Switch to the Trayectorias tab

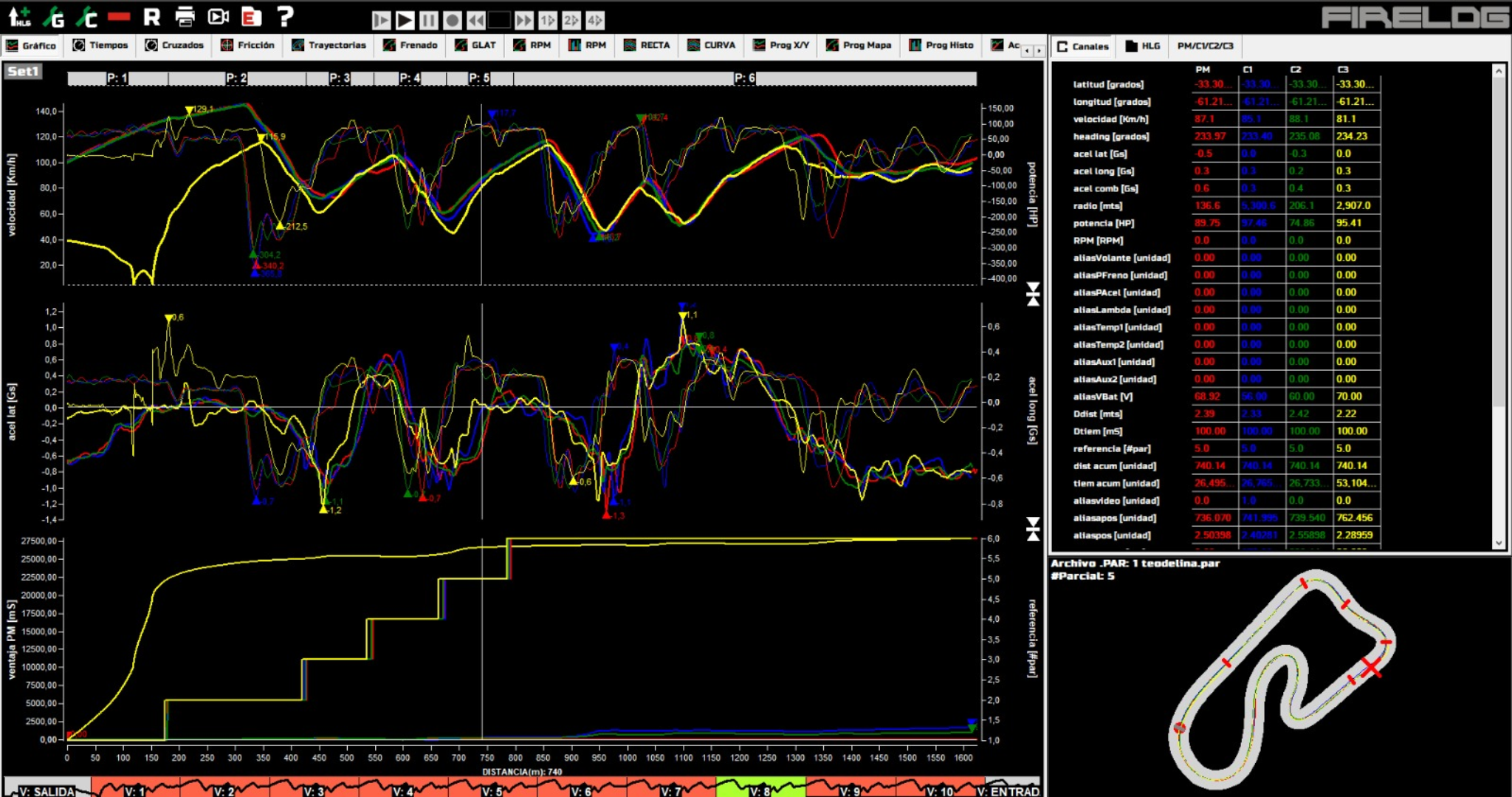click(x=329, y=45)
